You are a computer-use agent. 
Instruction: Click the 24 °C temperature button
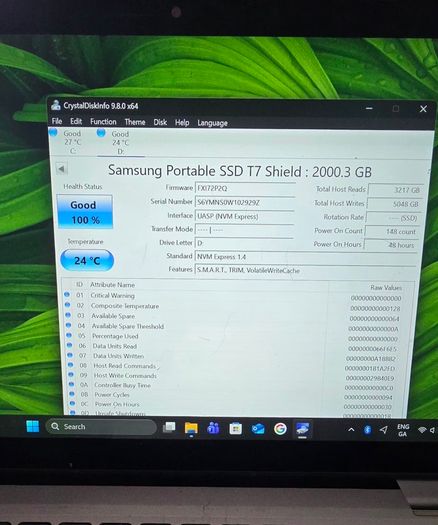click(x=87, y=260)
